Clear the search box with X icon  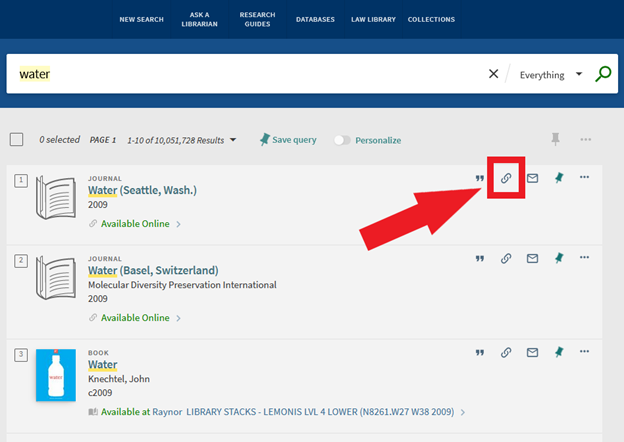coord(493,74)
